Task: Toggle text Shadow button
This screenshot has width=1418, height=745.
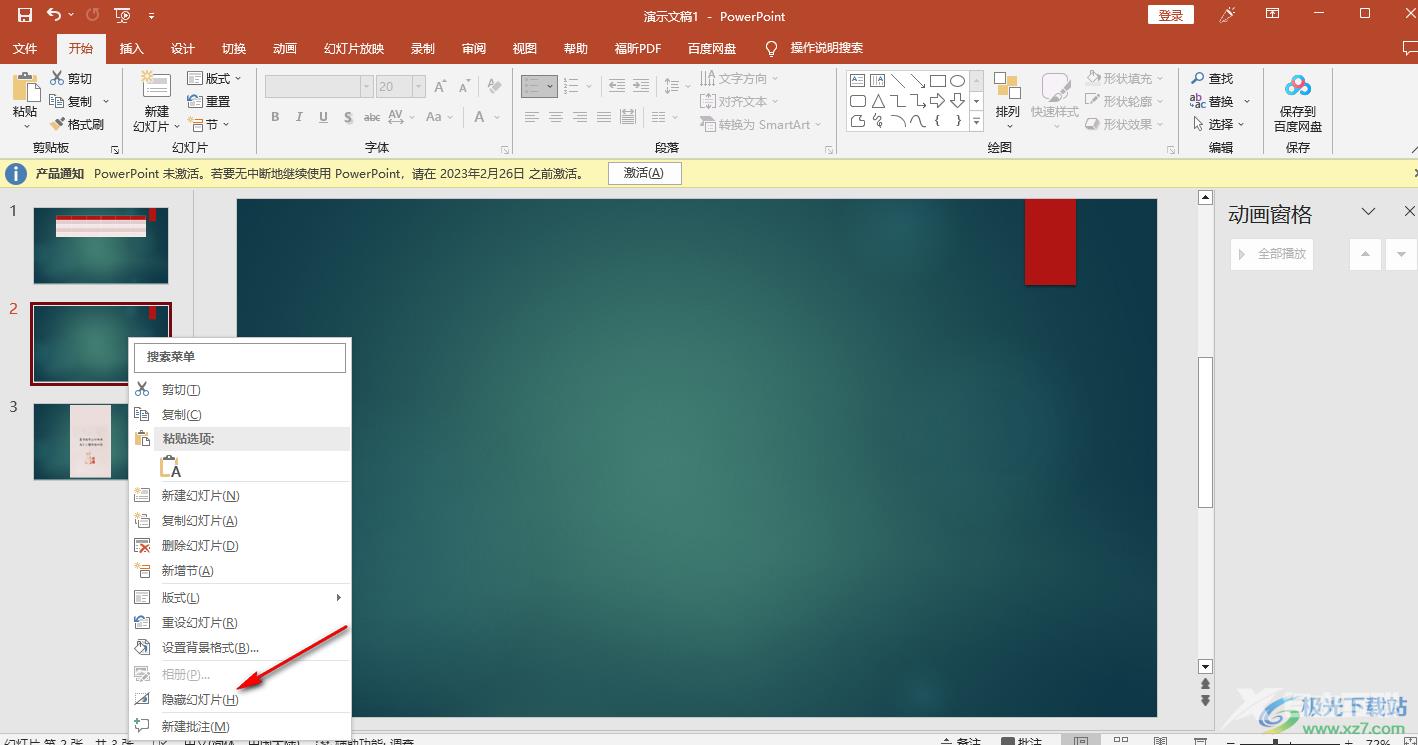Action: tap(348, 117)
